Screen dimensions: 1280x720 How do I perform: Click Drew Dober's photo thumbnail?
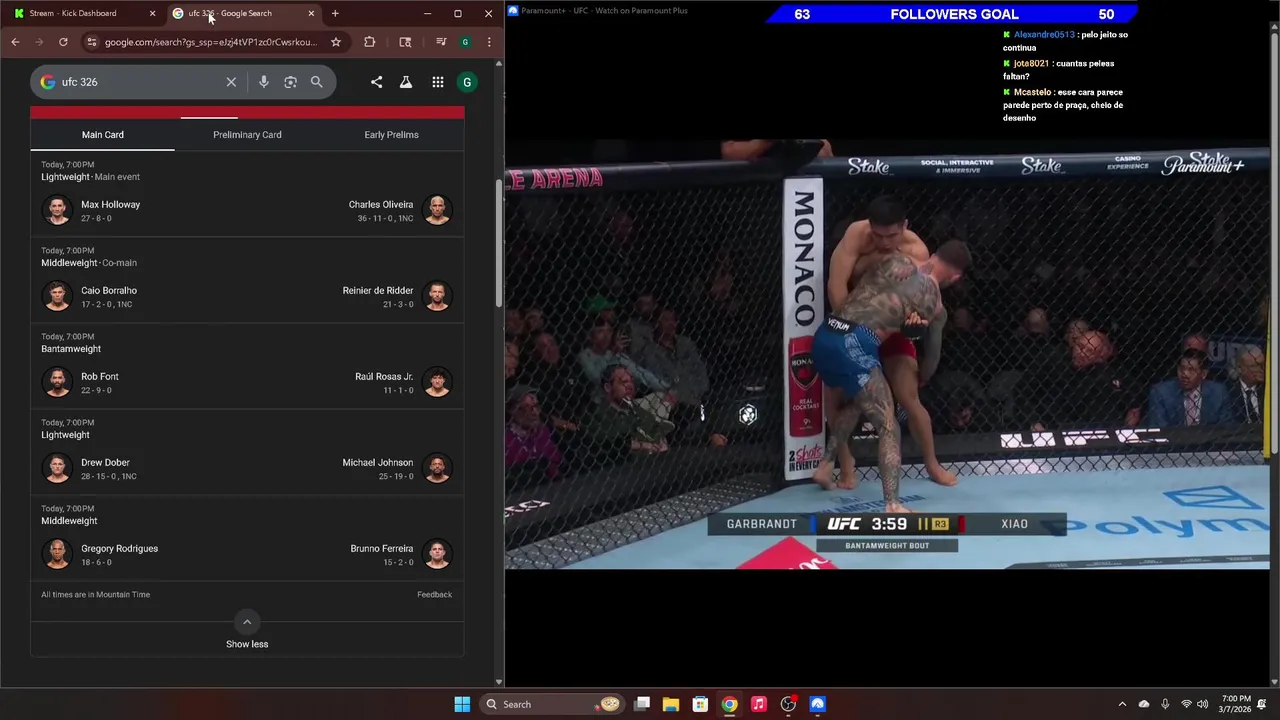click(x=58, y=468)
